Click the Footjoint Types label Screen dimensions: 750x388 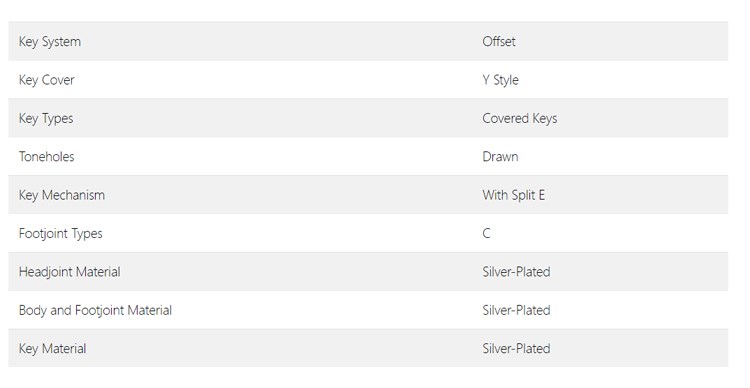61,233
